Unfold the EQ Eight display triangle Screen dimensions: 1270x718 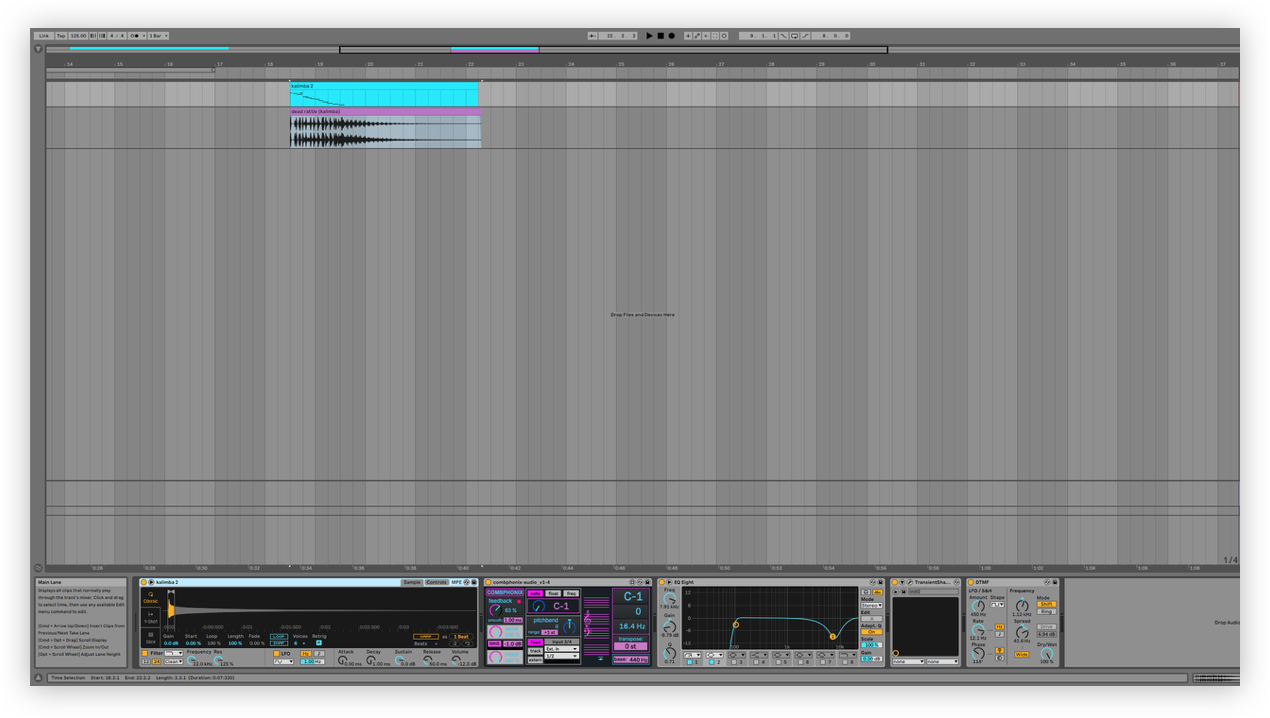[669, 582]
